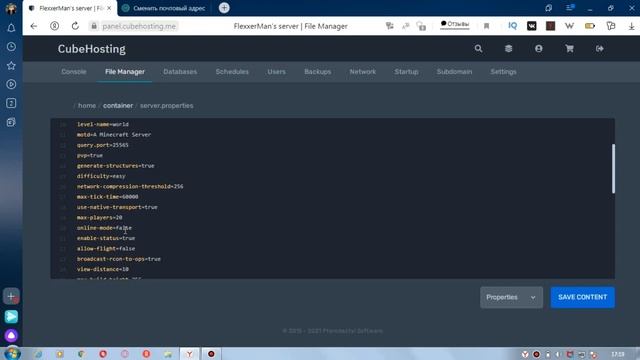Open notifications bell in browser sidebar
This screenshot has height=360, width=640.
click(x=11, y=28)
